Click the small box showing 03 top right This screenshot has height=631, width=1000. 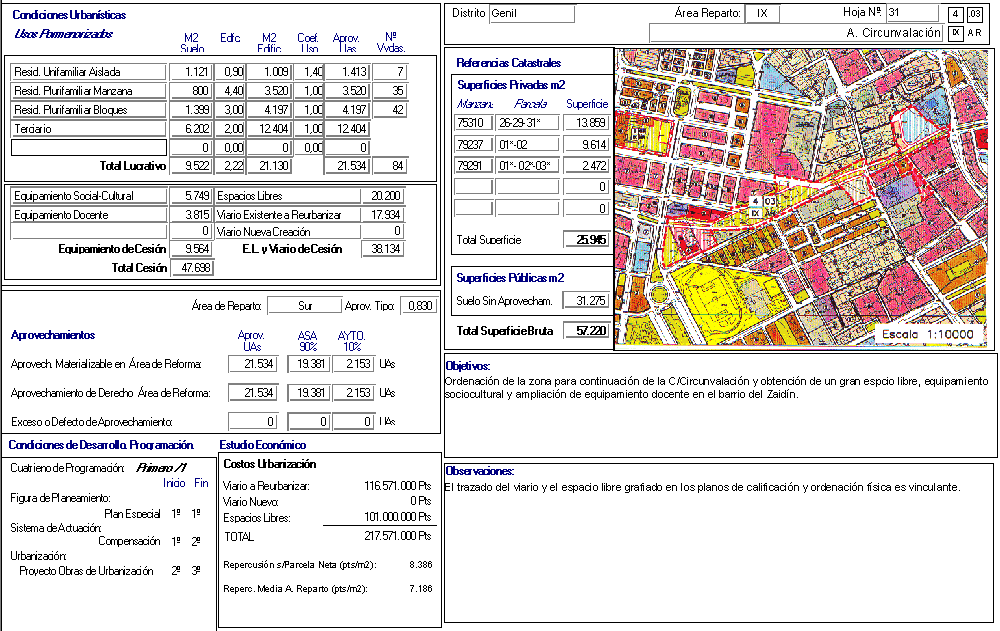[975, 14]
